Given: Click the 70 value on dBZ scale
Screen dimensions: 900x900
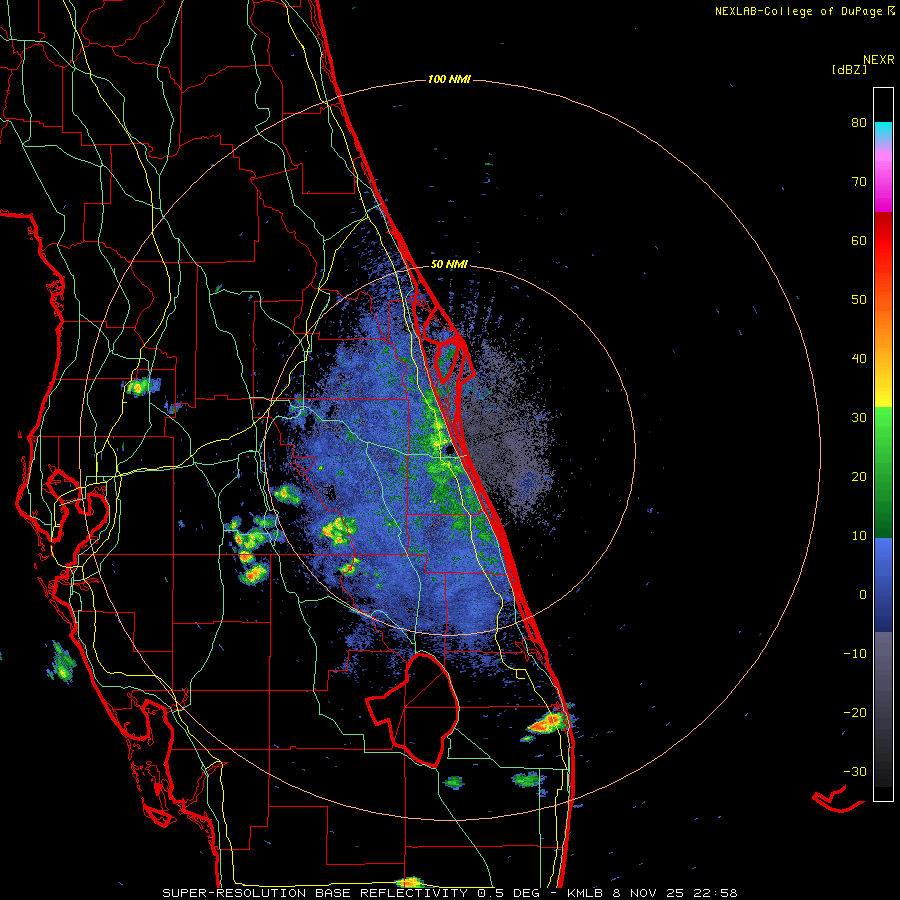Looking at the screenshot, I should click(x=859, y=182).
